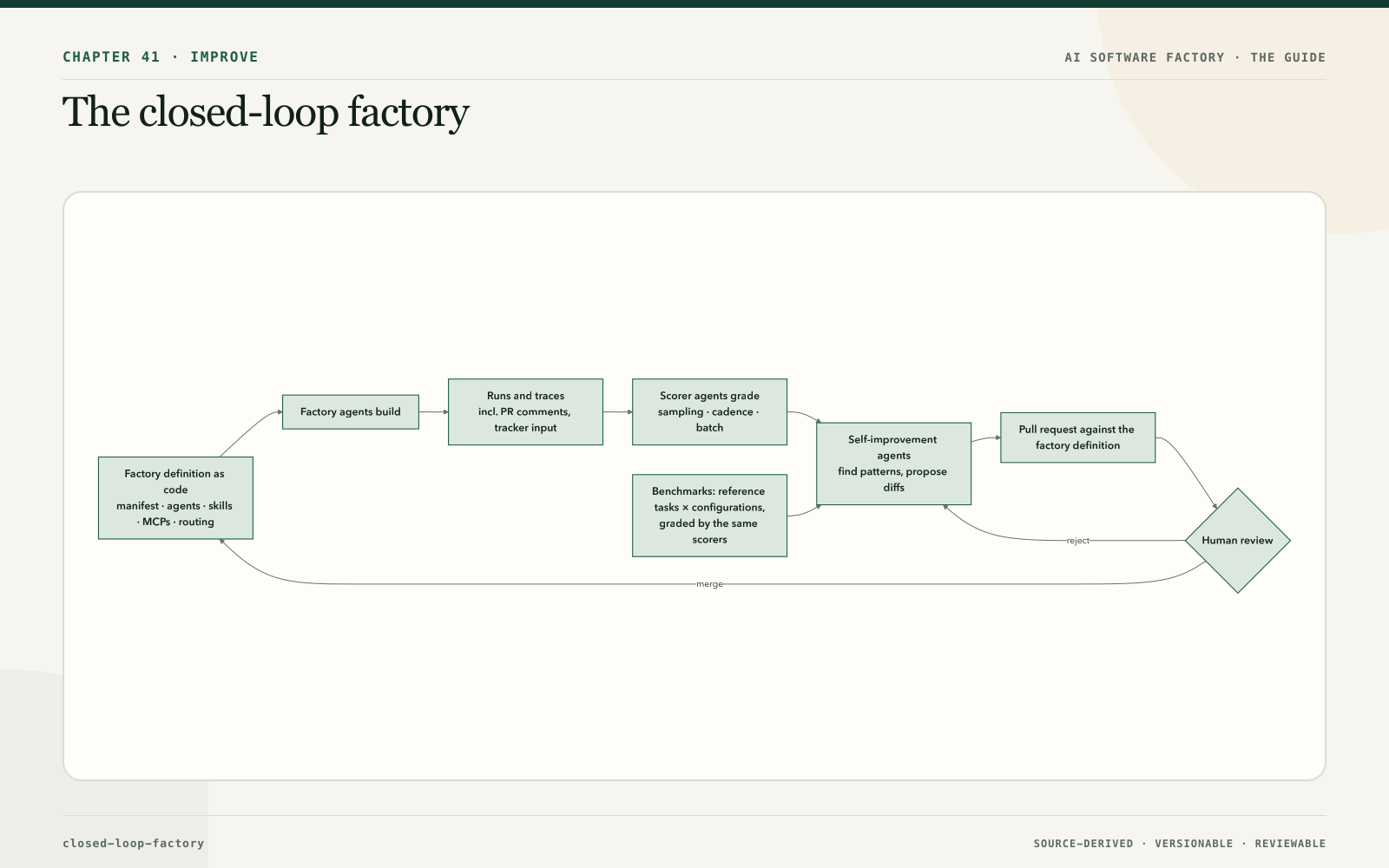Click the 'closed-loop-factory' footer text
1389x868 pixels.
(x=134, y=843)
